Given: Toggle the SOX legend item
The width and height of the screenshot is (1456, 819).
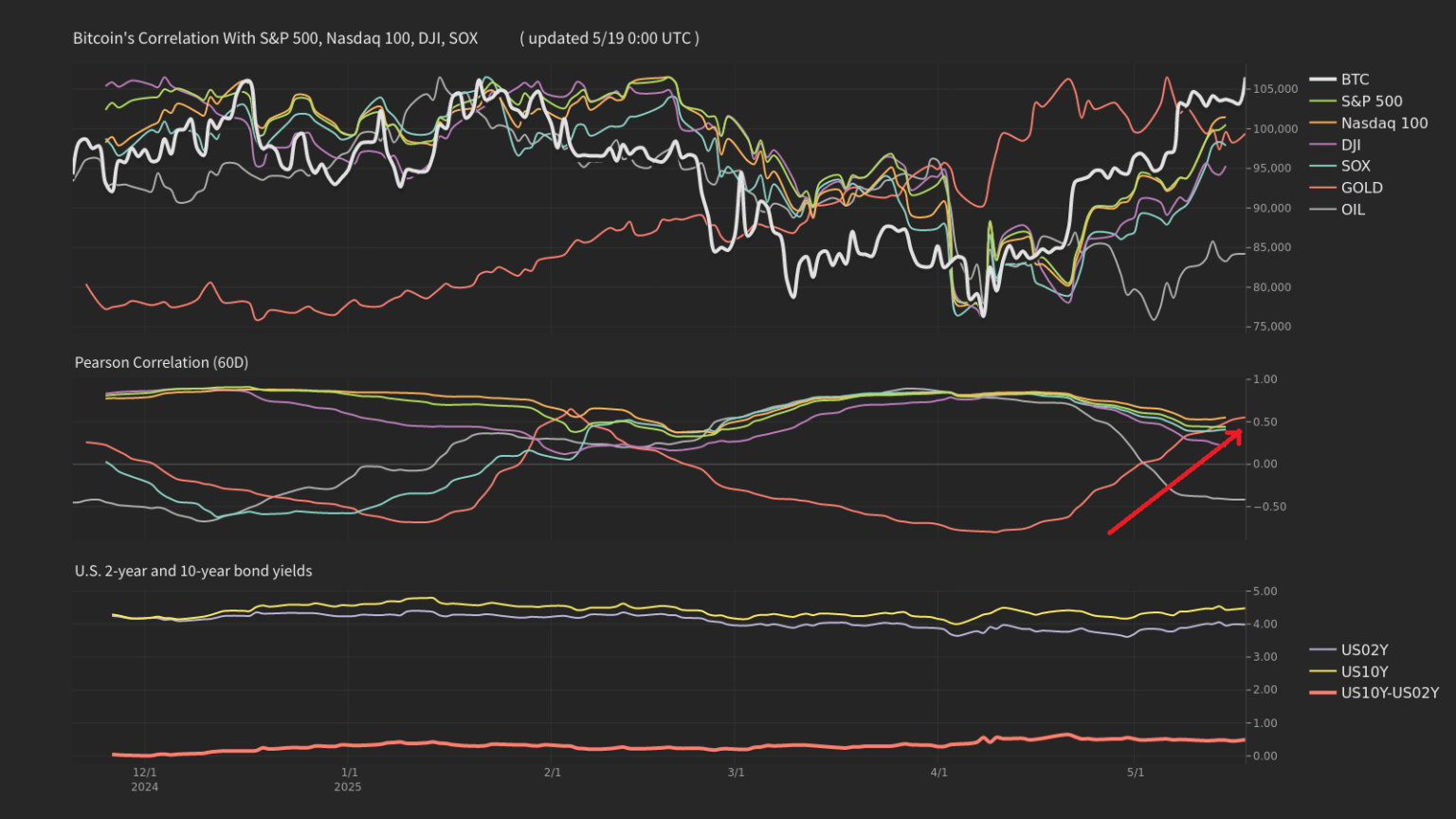Looking at the screenshot, I should 1356,165.
